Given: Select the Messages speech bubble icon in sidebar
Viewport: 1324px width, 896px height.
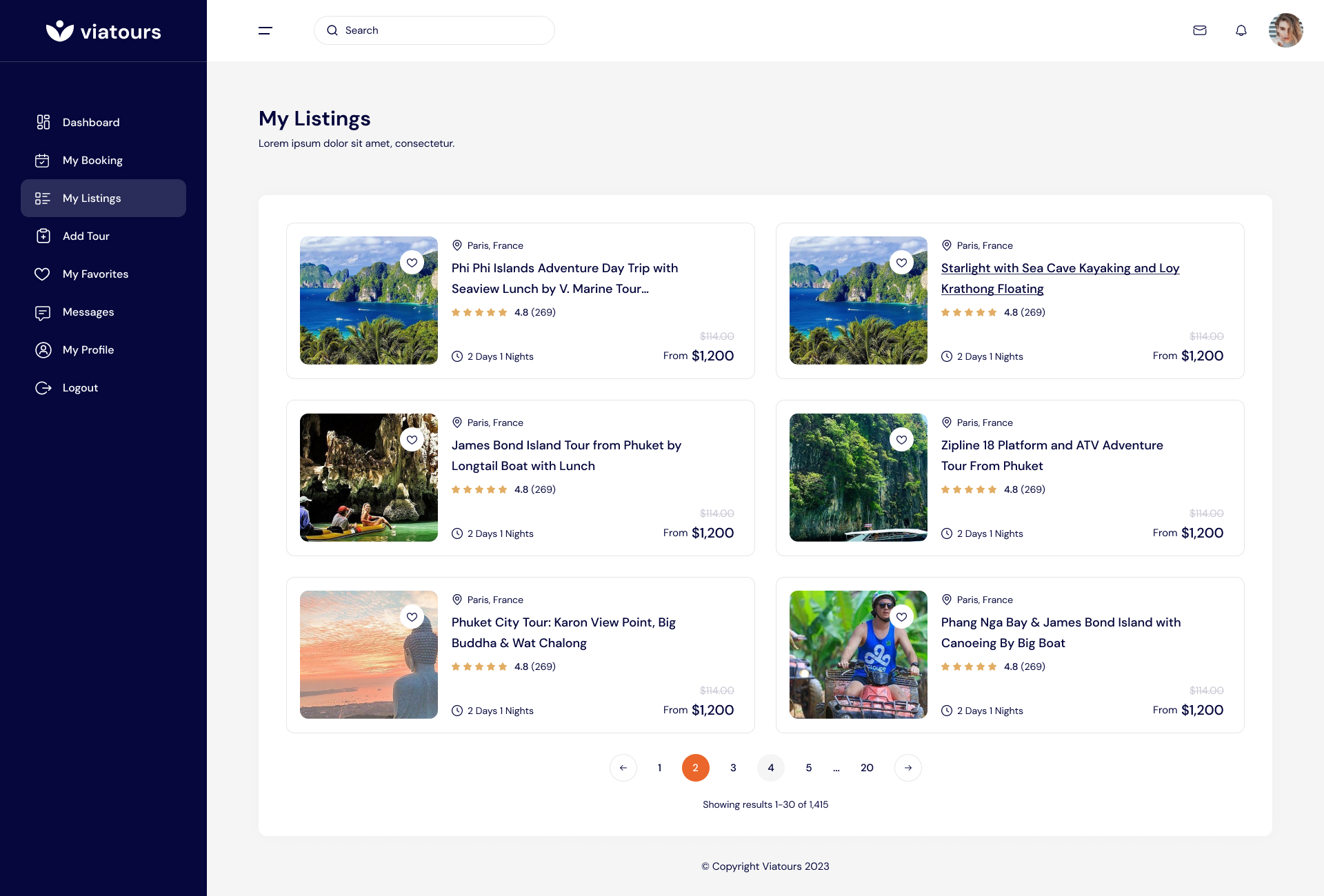Looking at the screenshot, I should pos(43,312).
